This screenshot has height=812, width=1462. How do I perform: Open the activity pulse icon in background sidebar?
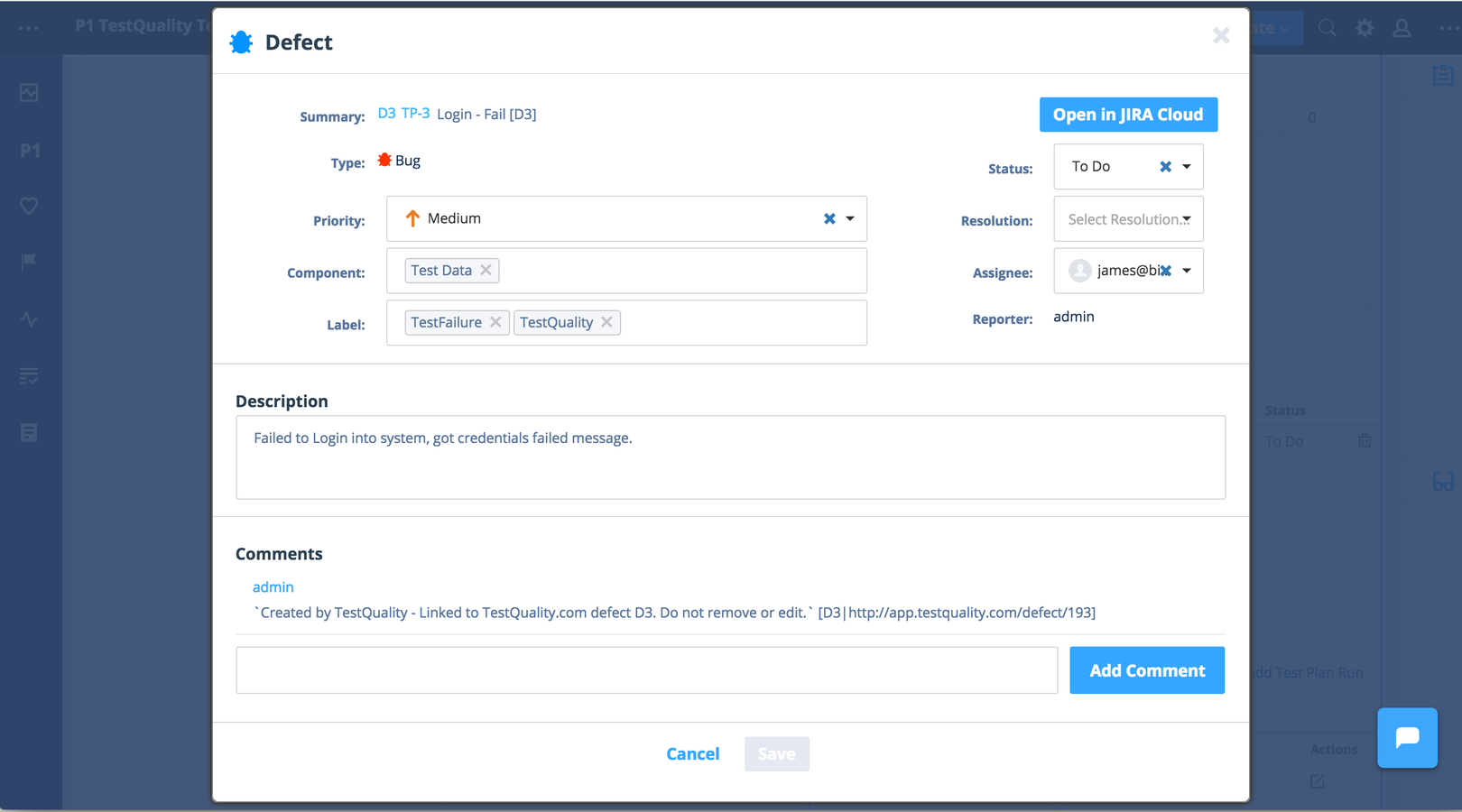point(29,319)
